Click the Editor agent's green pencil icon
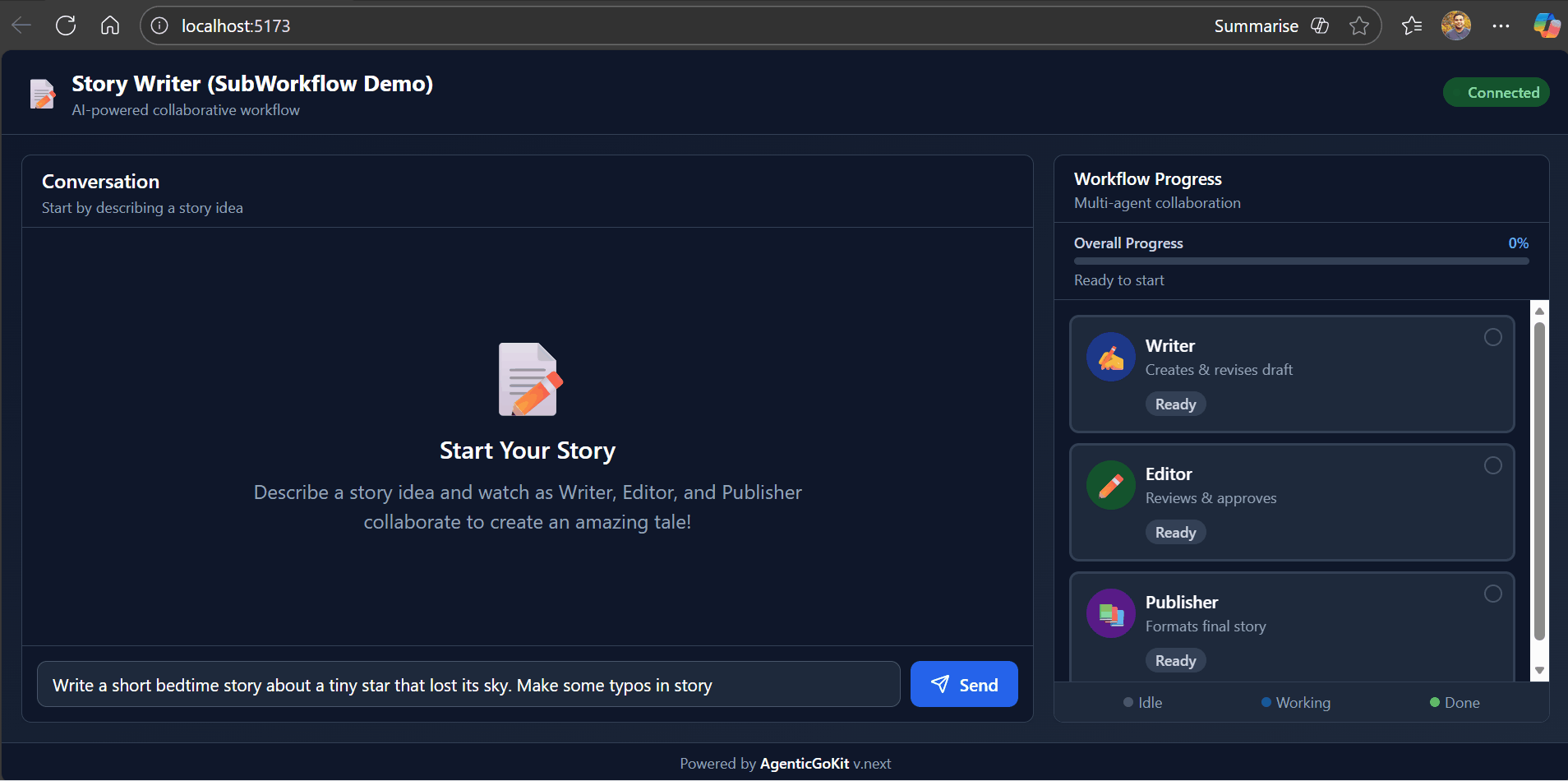 click(x=1111, y=485)
